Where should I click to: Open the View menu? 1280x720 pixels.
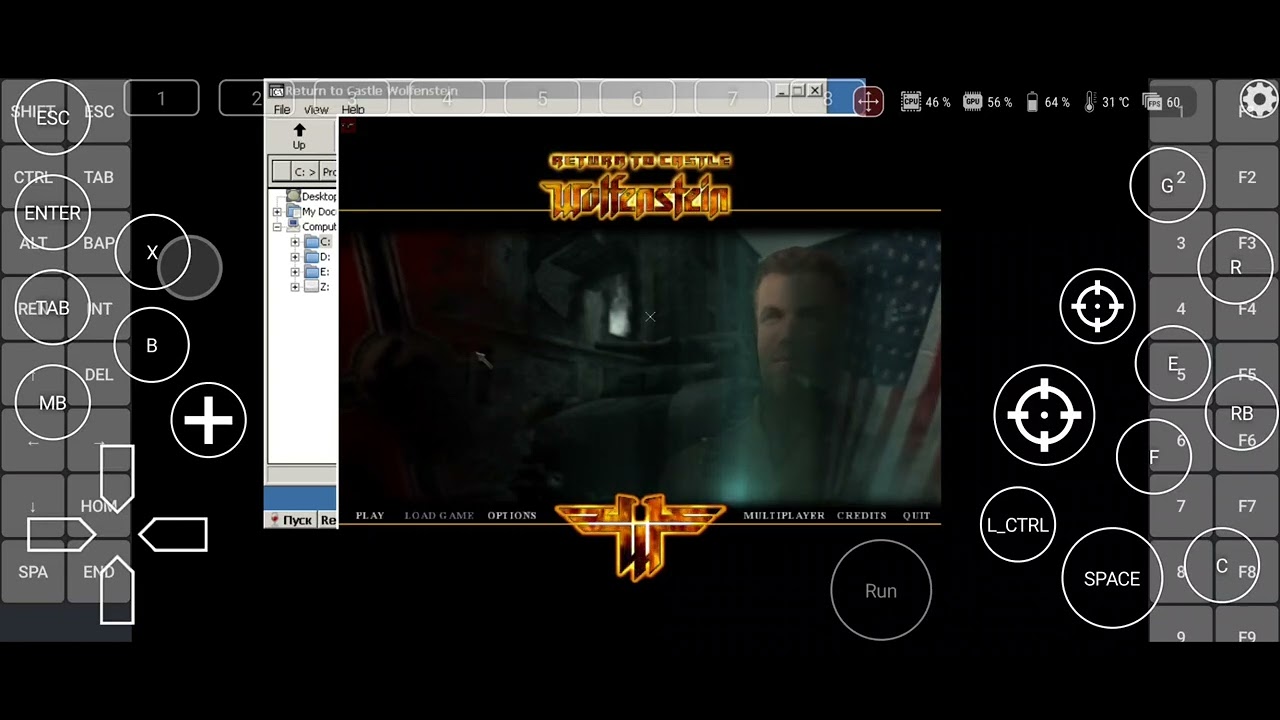[316, 109]
